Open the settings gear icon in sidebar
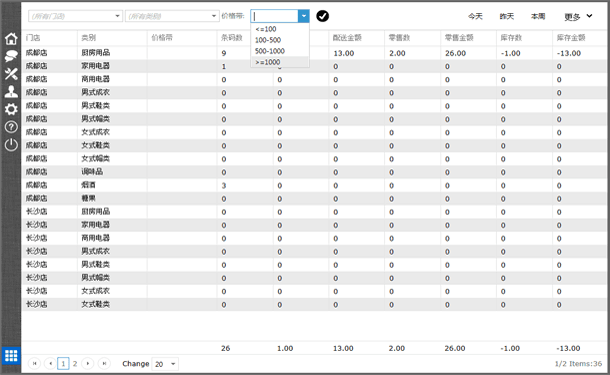Image resolution: width=610 pixels, height=375 pixels. tap(11, 109)
